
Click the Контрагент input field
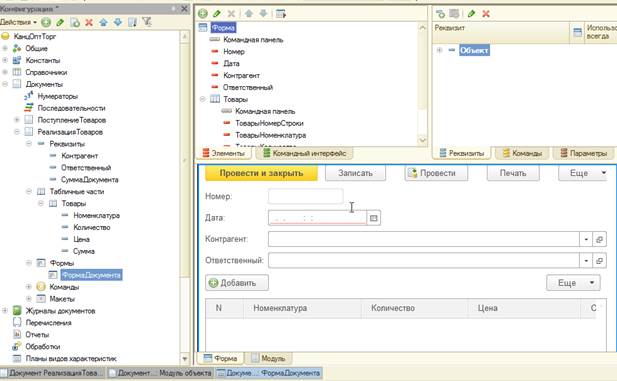tap(424, 239)
